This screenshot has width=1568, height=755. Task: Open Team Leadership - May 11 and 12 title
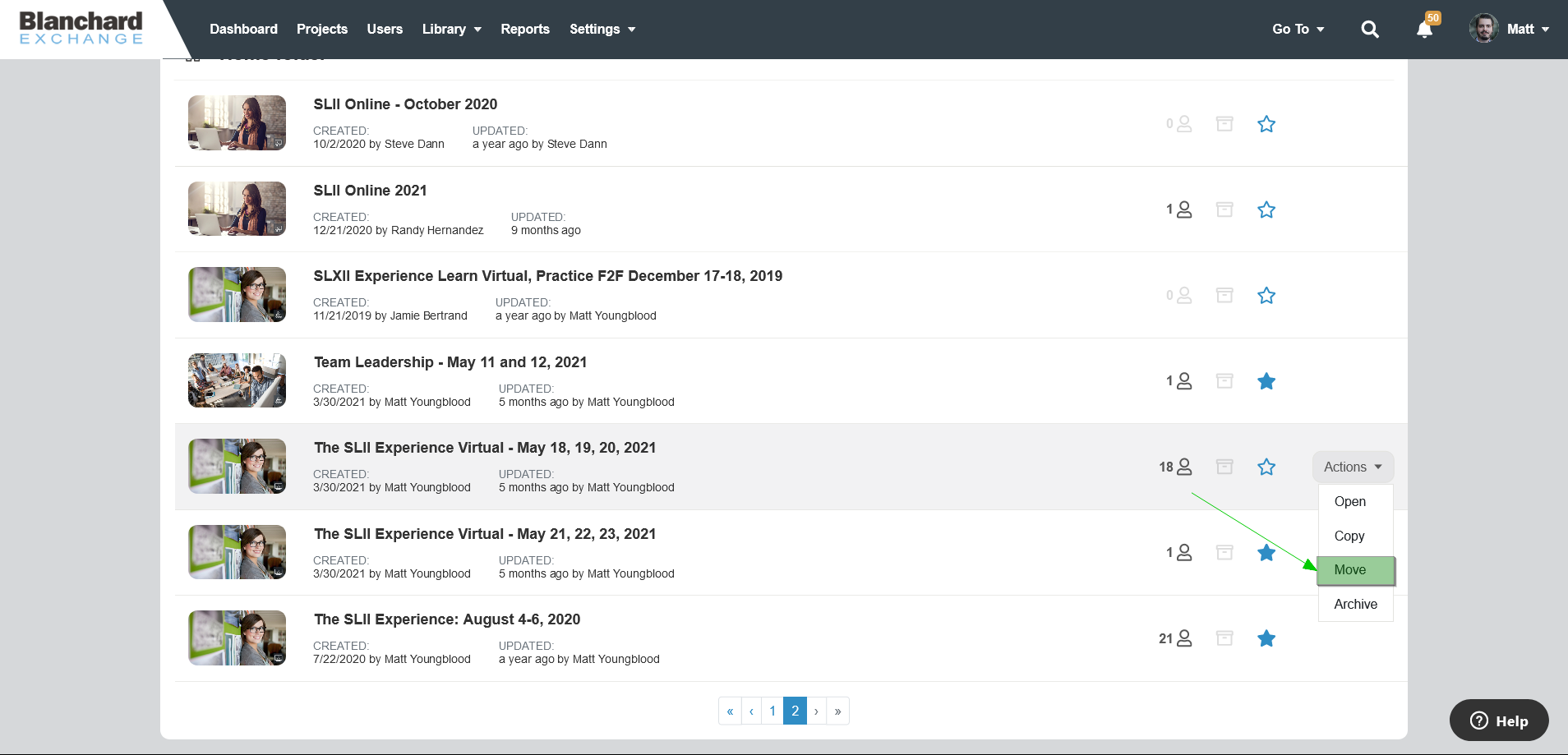tap(450, 362)
